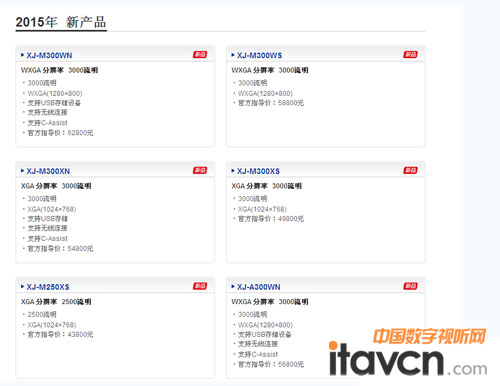500x386 pixels.
Task: Open the XJ-M300WS product link
Action: click(260, 55)
